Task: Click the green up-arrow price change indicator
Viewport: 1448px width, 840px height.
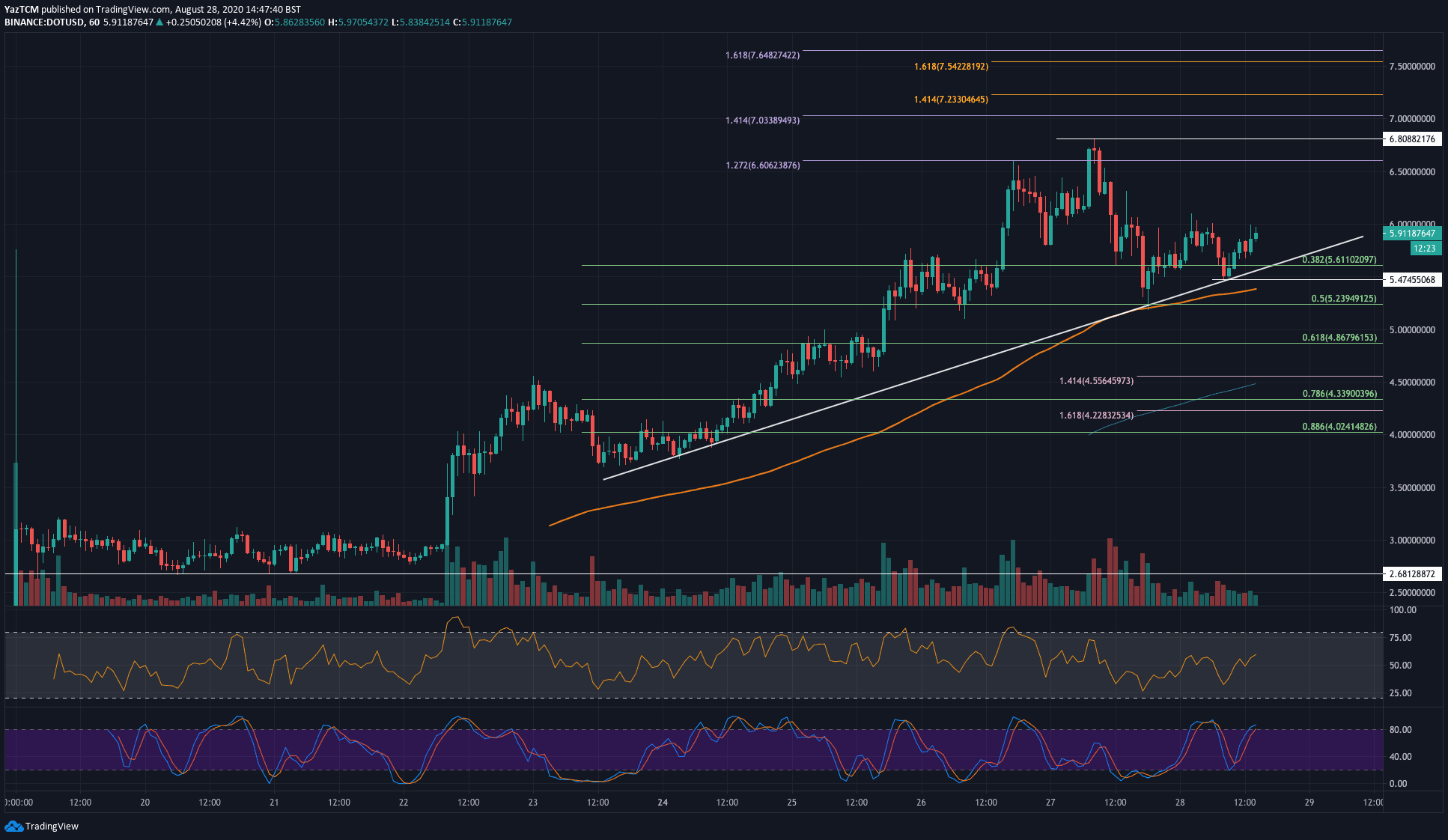Action: click(159, 22)
